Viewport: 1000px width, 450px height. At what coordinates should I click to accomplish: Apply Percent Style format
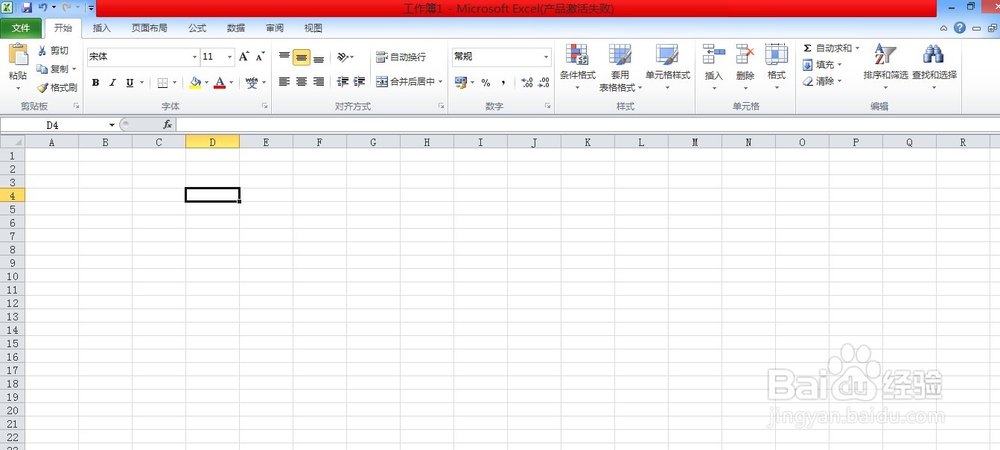point(486,82)
